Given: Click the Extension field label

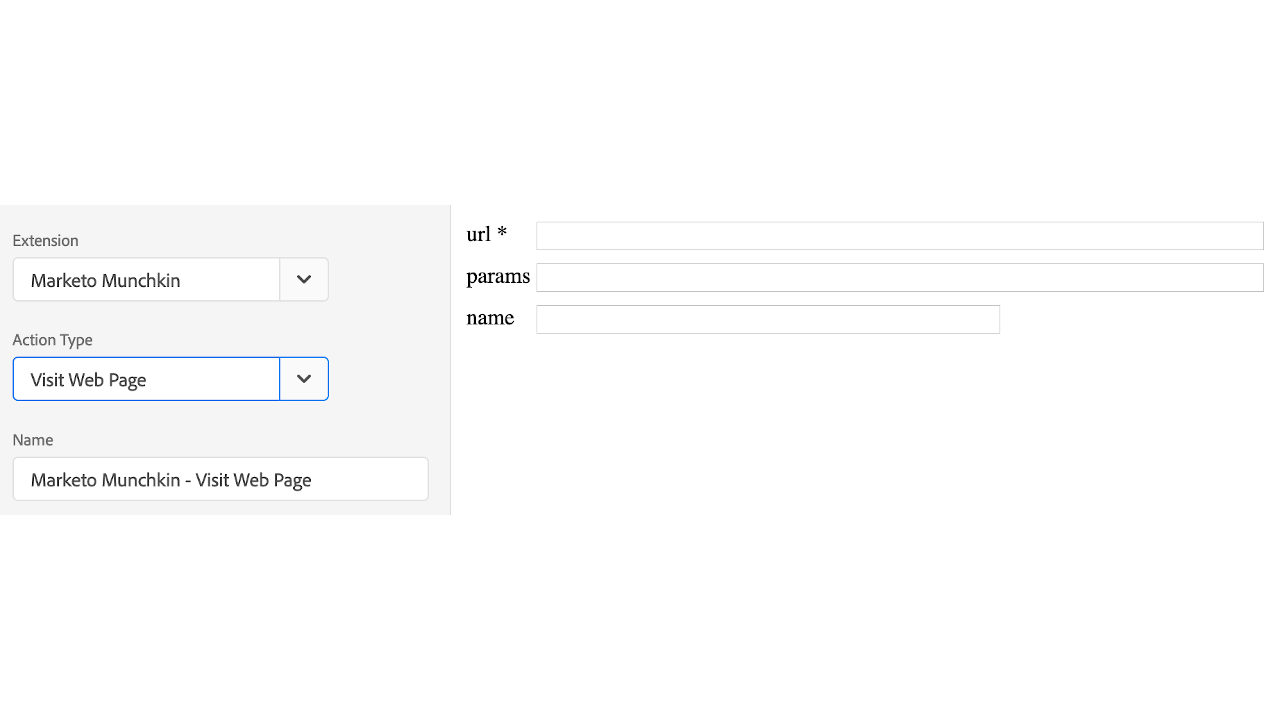Looking at the screenshot, I should point(45,241).
